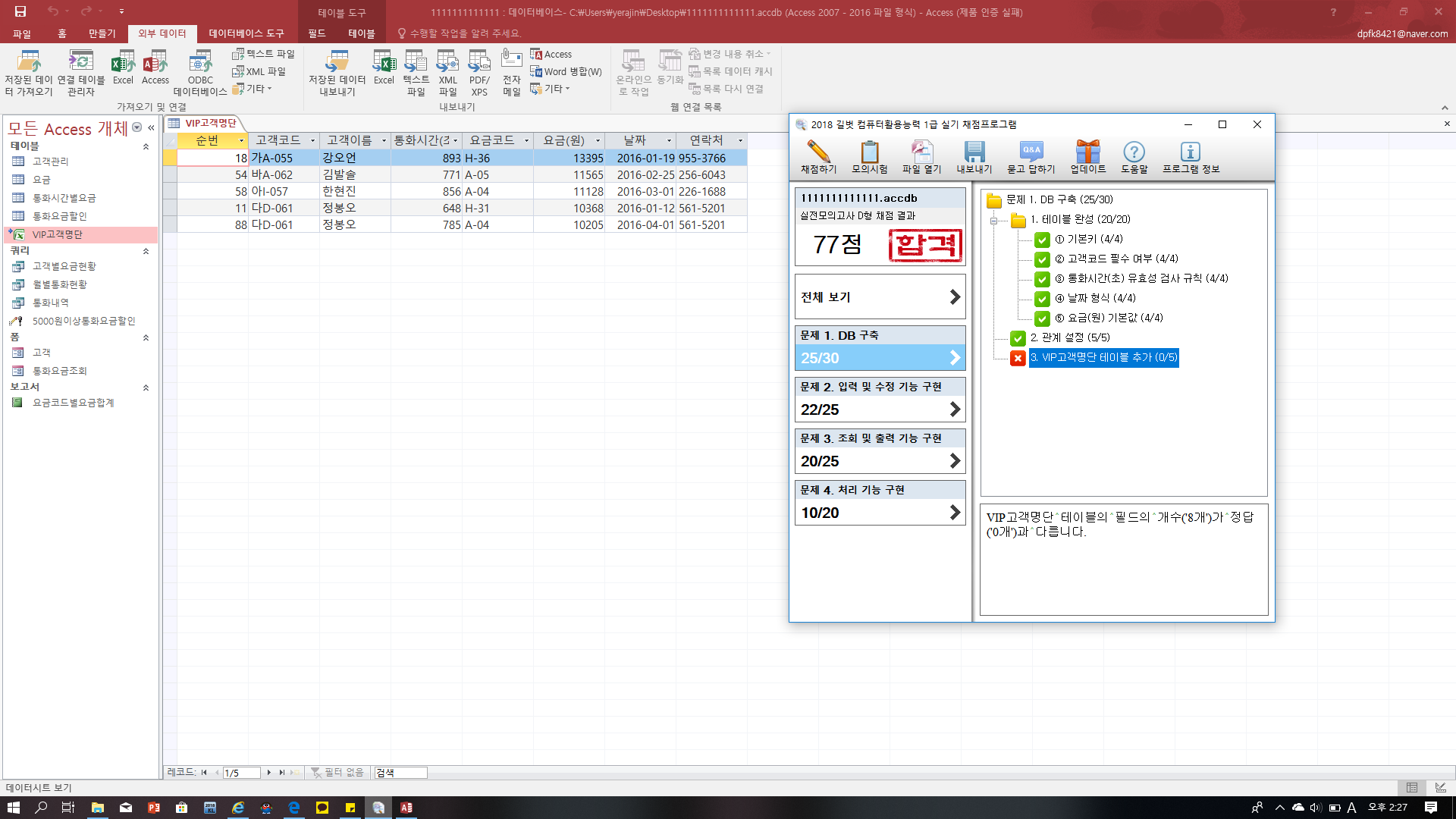Select the 2. 관계 설정 checked item
Image resolution: width=1456 pixels, height=819 pixels.
[1069, 337]
